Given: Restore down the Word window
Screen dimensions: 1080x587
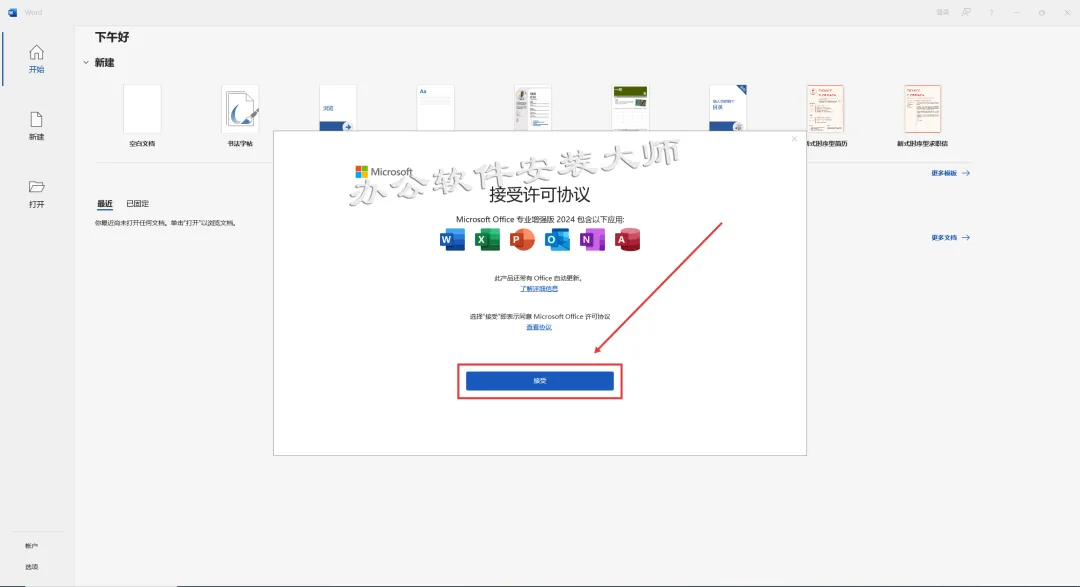Looking at the screenshot, I should tap(1041, 12).
